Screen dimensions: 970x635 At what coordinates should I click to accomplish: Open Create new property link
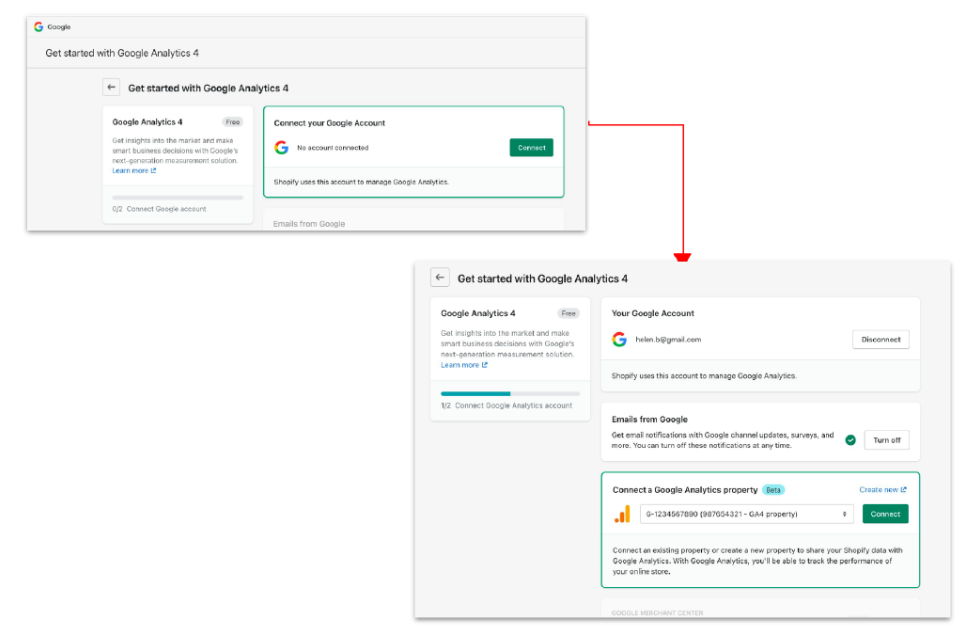coord(883,490)
